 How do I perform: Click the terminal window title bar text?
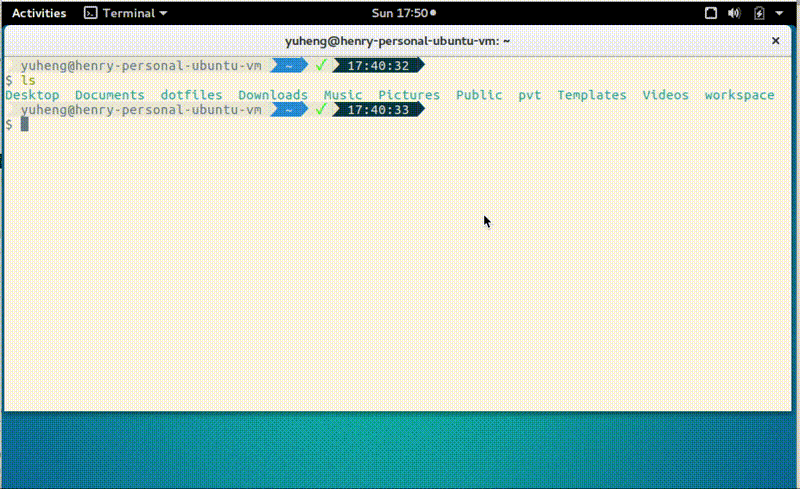[399, 41]
